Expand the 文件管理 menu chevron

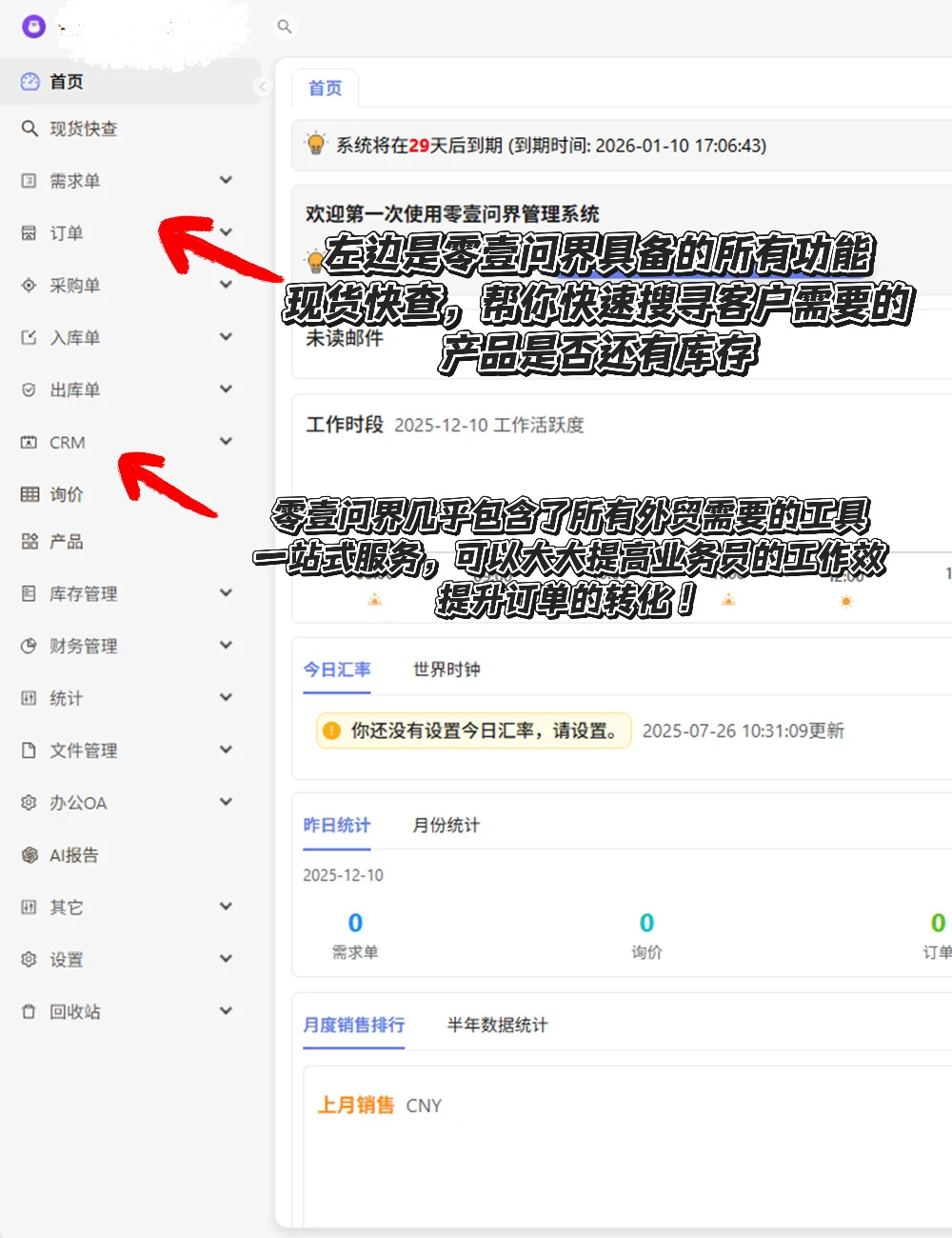pyautogui.click(x=226, y=749)
